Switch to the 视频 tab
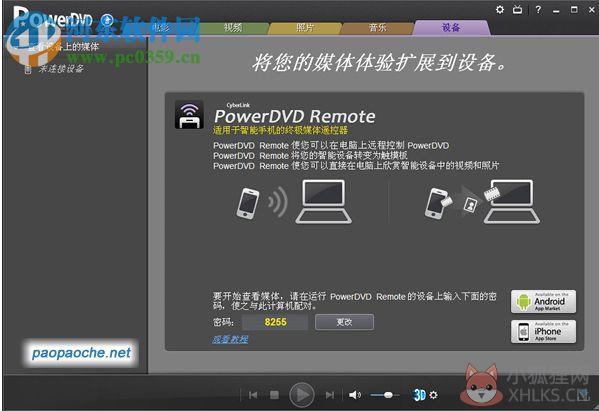599x411 pixels. pyautogui.click(x=233, y=28)
